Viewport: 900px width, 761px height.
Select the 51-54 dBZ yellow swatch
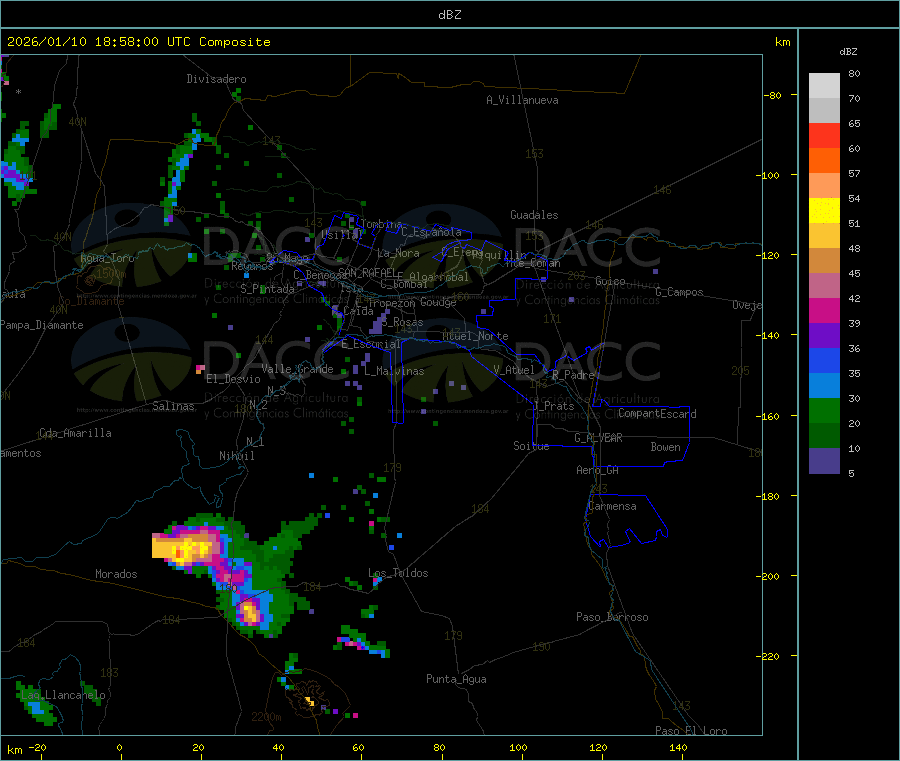click(824, 210)
